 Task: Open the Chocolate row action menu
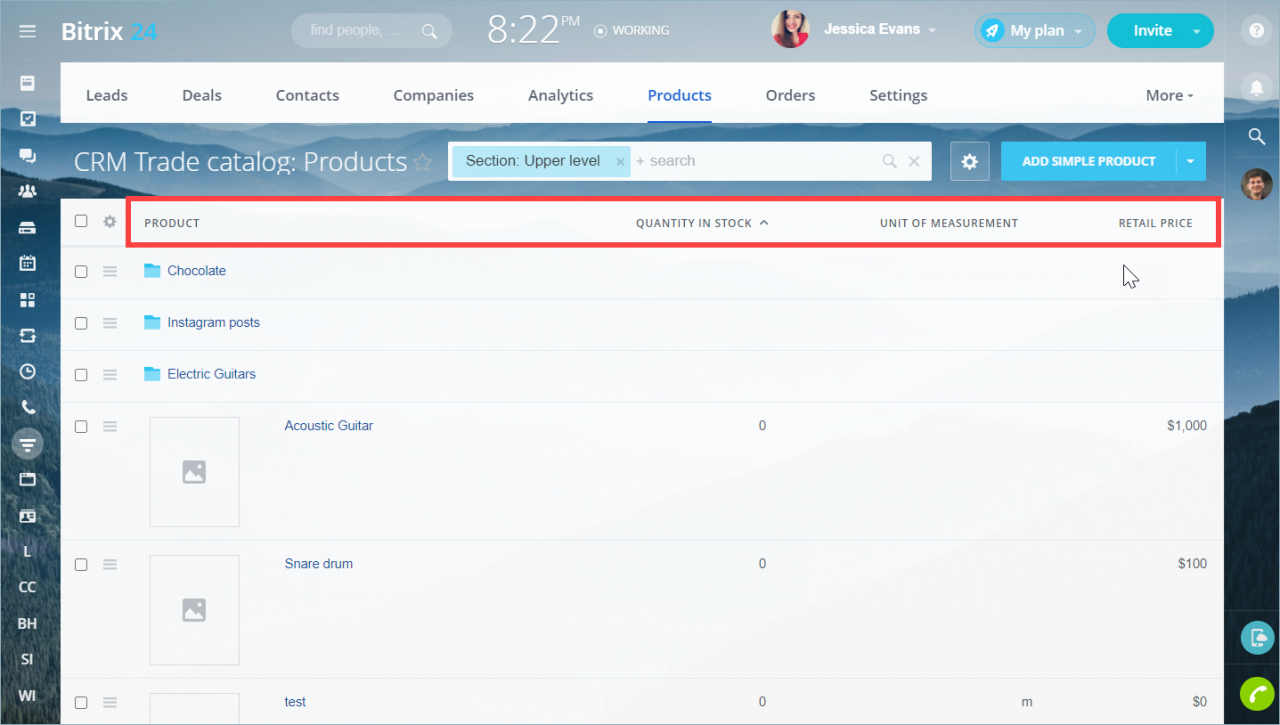click(x=110, y=271)
